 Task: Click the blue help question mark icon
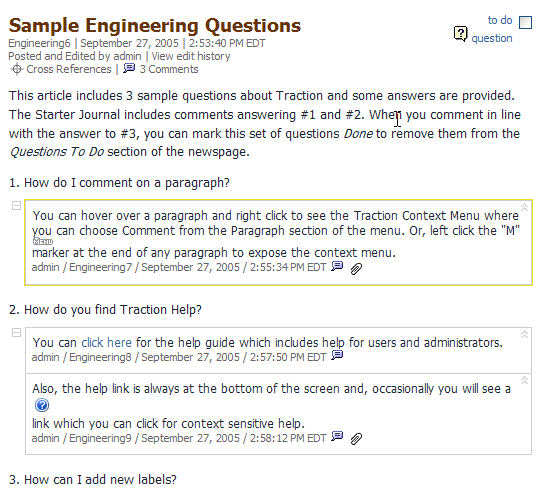point(42,405)
